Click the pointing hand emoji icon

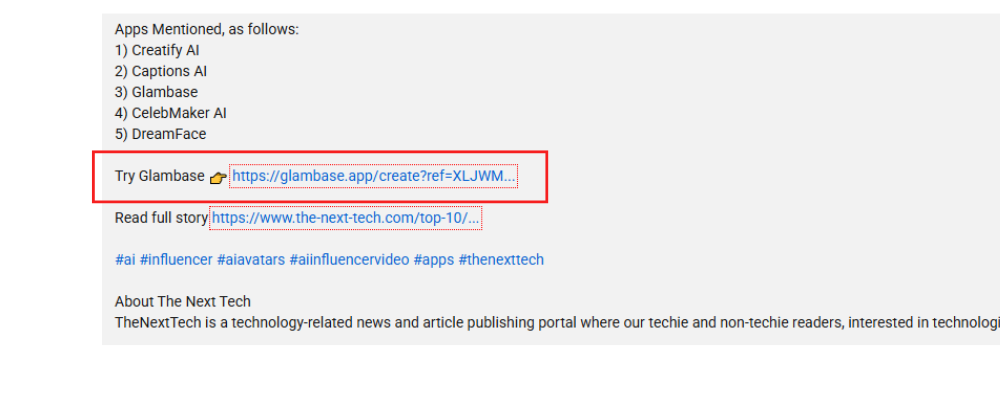218,178
